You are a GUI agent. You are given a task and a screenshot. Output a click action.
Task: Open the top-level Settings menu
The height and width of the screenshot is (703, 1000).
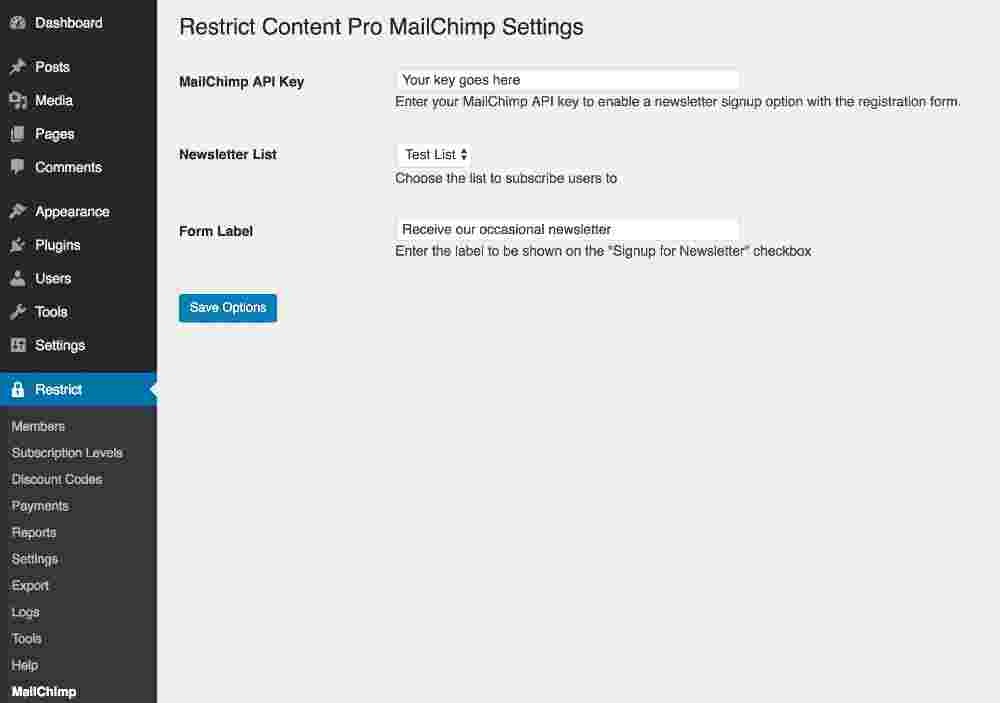pyautogui.click(x=78, y=345)
